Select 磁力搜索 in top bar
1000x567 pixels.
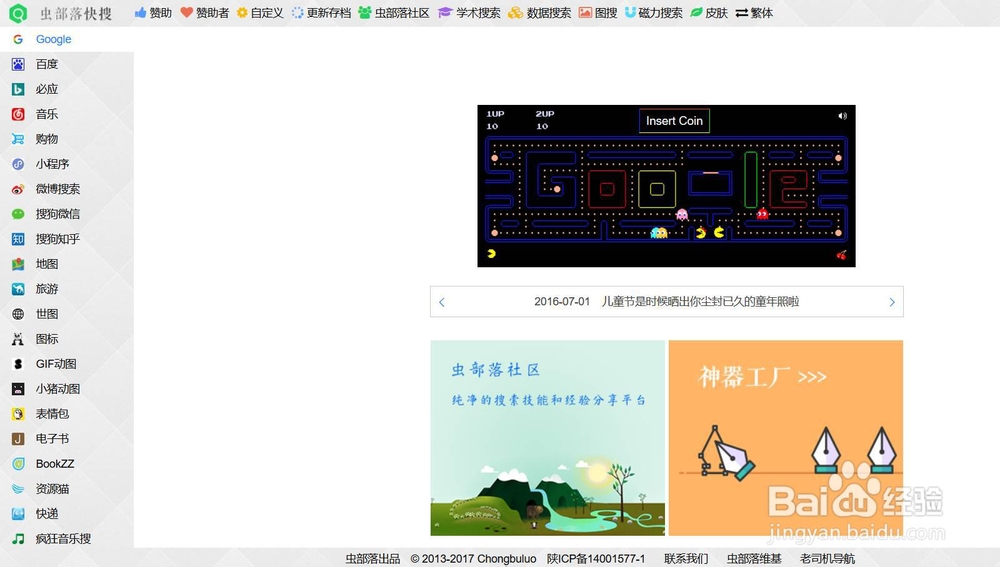point(654,13)
